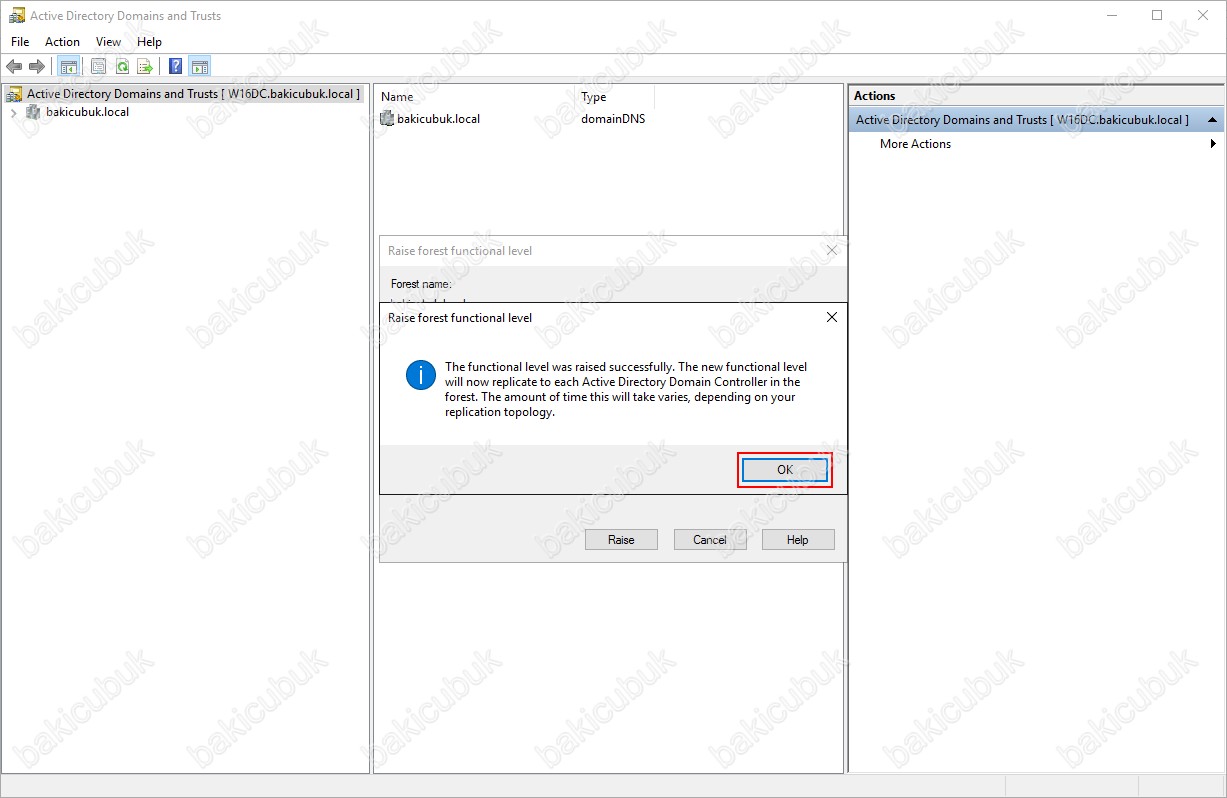
Task: Click the Help button in the dialog
Action: click(797, 540)
